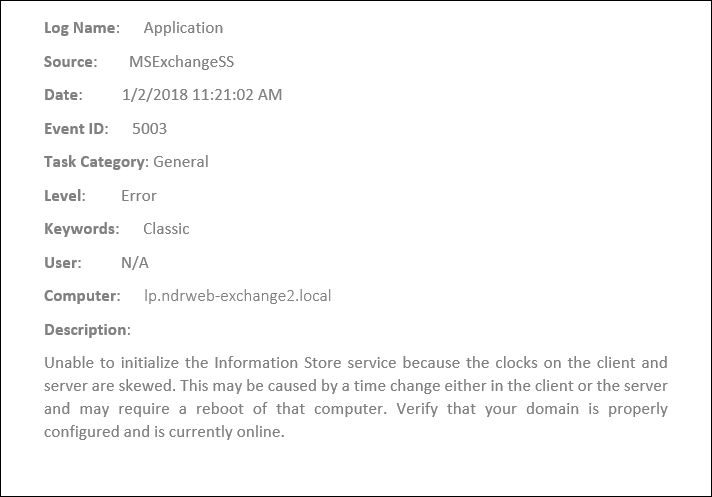Image resolution: width=712 pixels, height=497 pixels.
Task: Click the User label
Action: tap(63, 263)
